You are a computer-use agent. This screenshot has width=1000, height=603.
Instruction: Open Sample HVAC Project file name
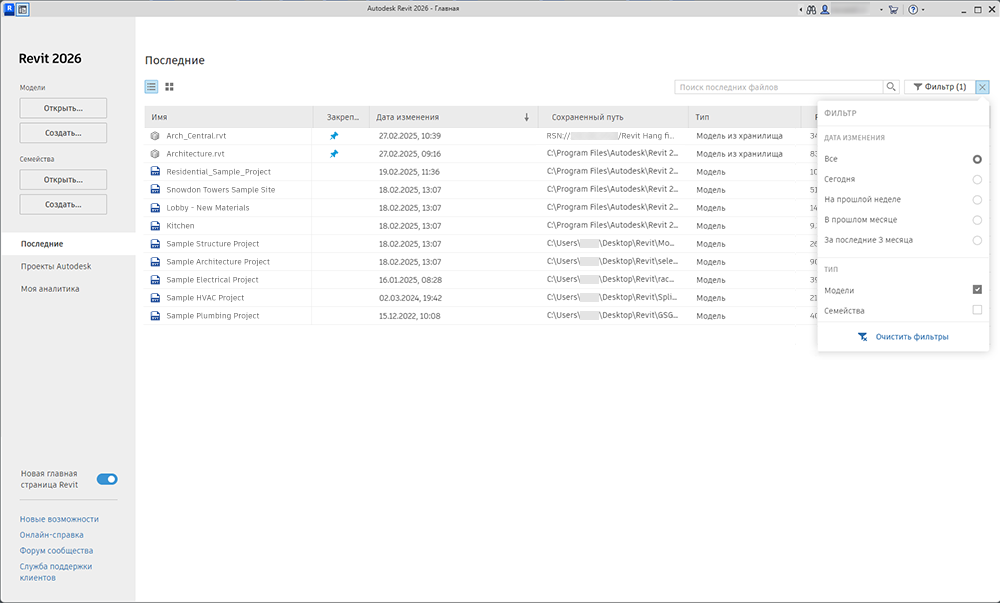pyautogui.click(x=205, y=298)
